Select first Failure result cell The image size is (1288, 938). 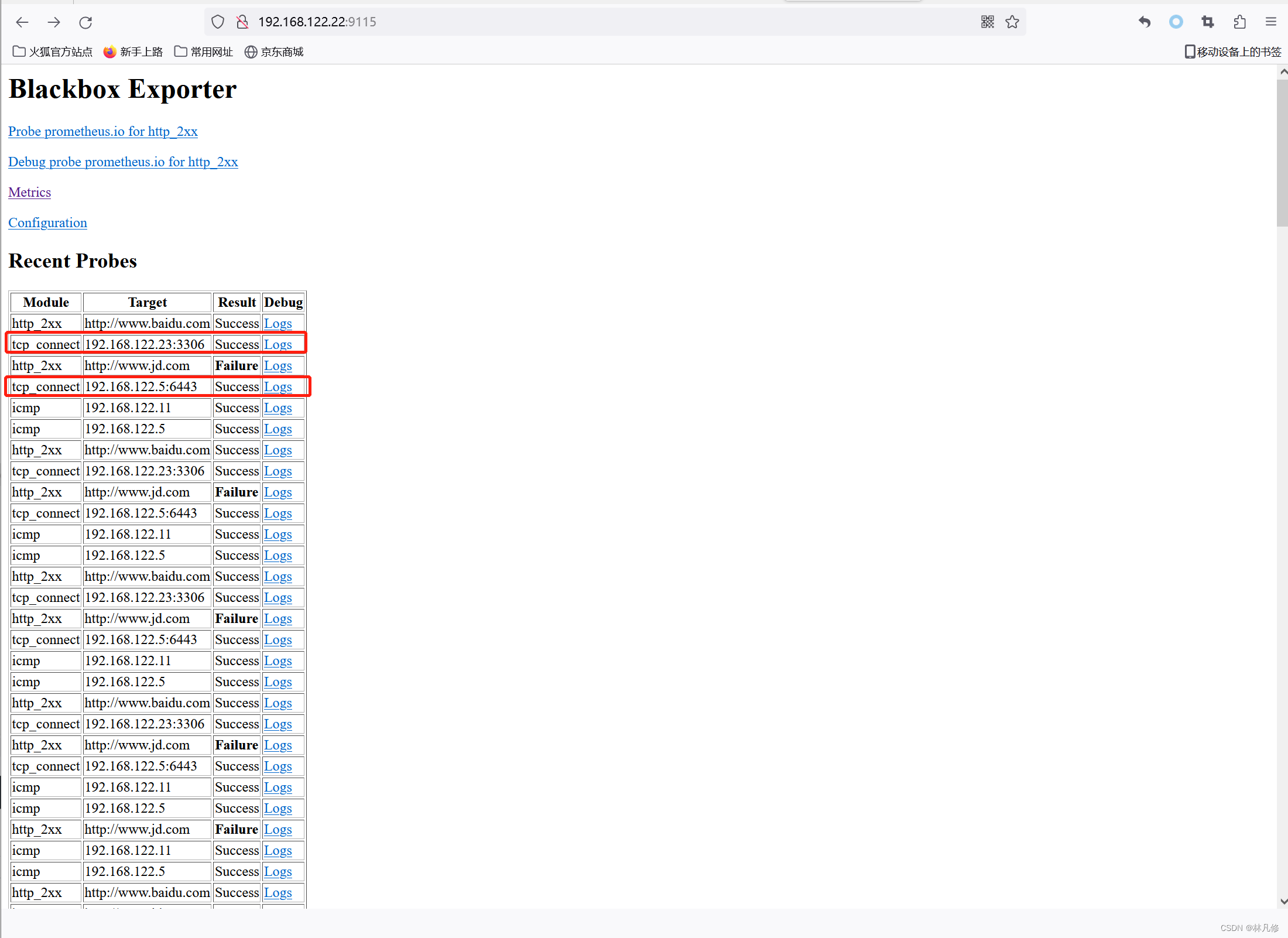coord(237,366)
